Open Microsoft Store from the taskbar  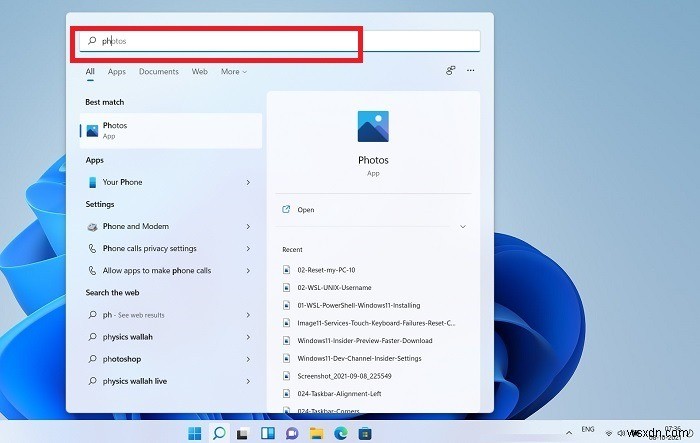click(x=365, y=433)
